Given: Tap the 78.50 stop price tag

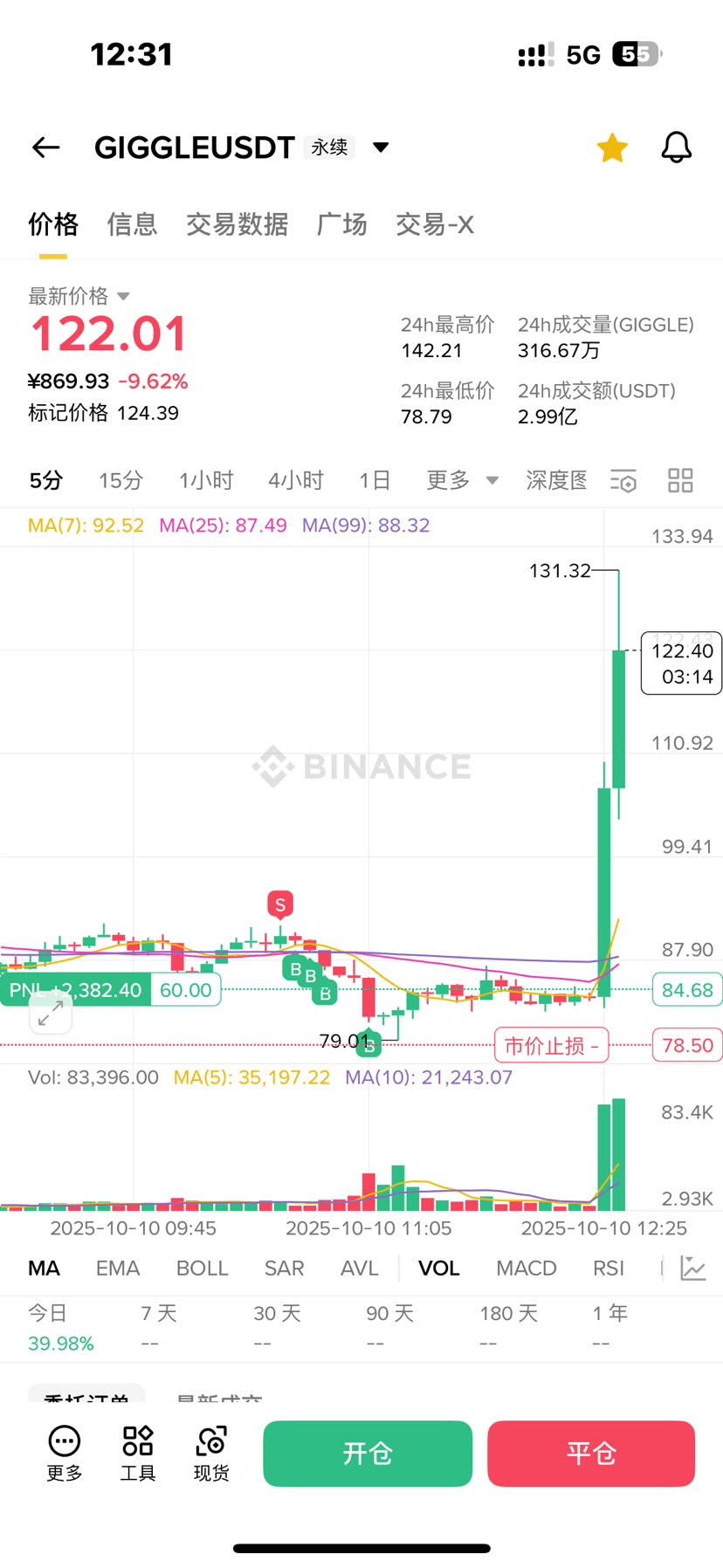Looking at the screenshot, I should (x=687, y=1045).
